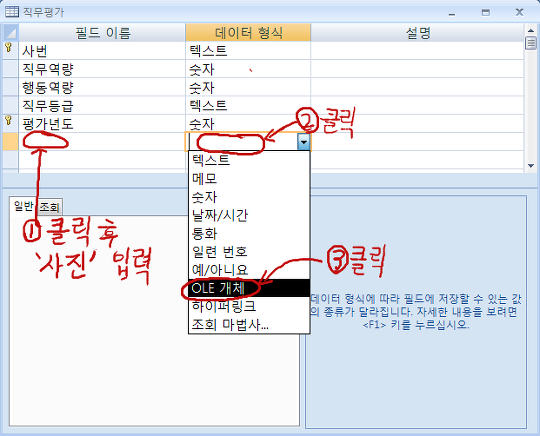Close the 직무평가 window

click(x=519, y=12)
